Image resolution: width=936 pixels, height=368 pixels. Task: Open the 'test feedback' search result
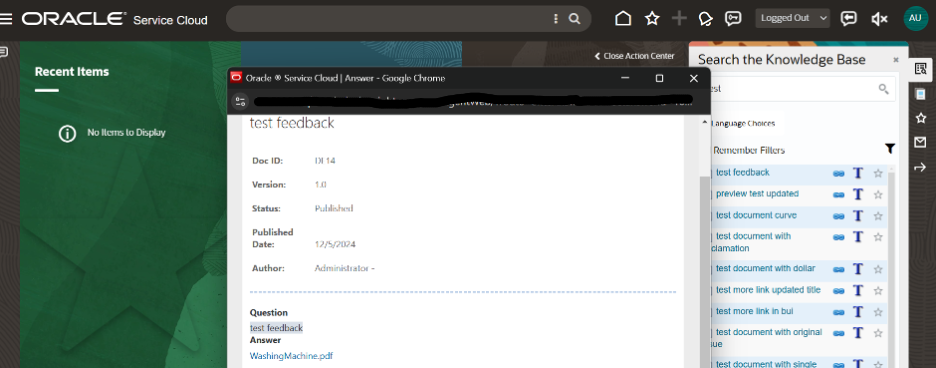pos(743,173)
